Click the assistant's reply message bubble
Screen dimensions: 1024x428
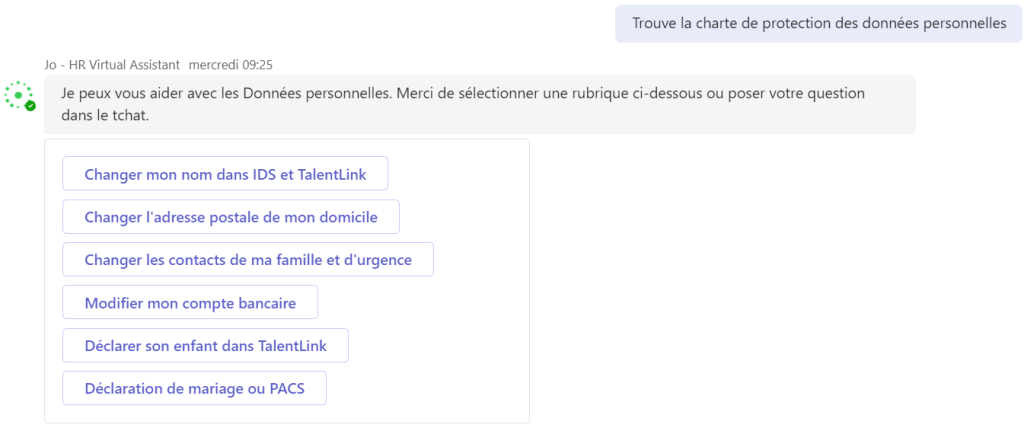pyautogui.click(x=480, y=104)
